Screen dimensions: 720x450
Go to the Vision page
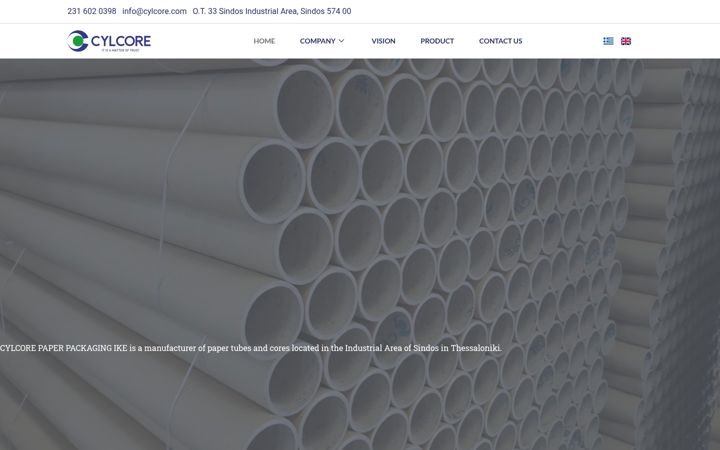[383, 41]
